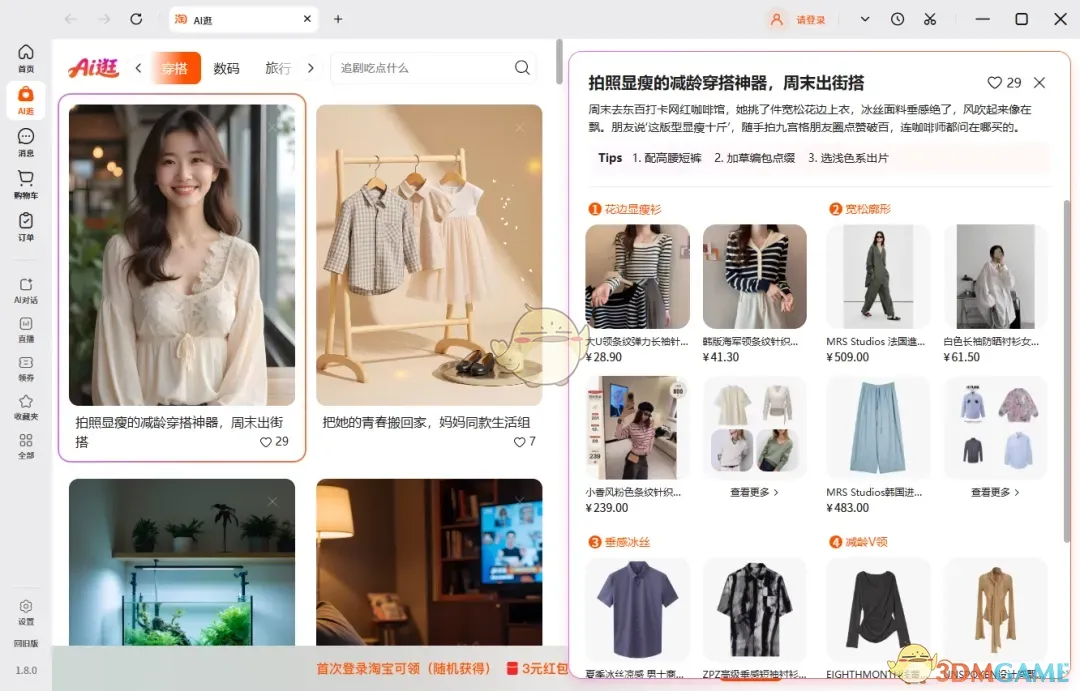Open 收藏夹 favorites star icon
Image resolution: width=1080 pixels, height=691 pixels.
coord(26,405)
